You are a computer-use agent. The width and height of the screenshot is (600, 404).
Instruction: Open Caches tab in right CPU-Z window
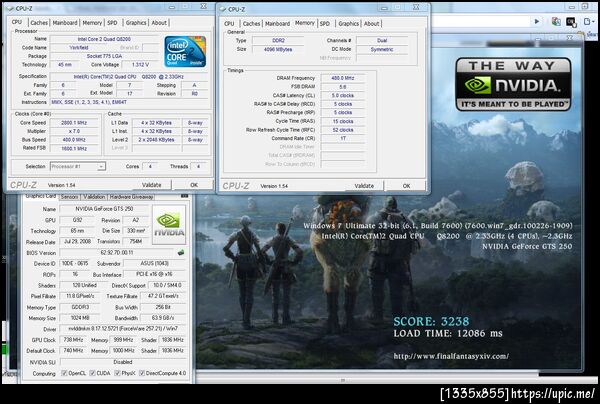pyautogui.click(x=251, y=24)
